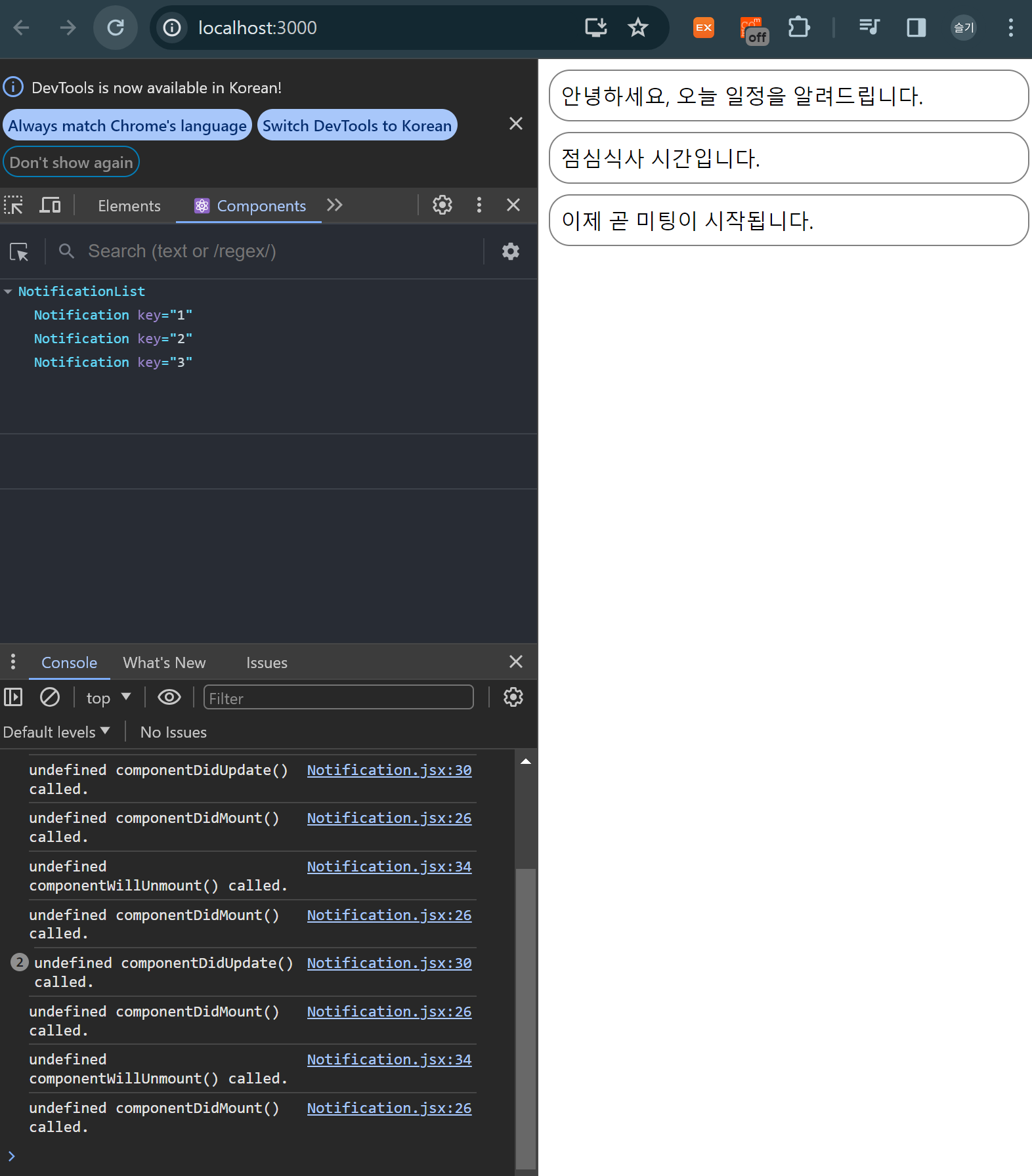
Task: Select Notification with key 2
Action: pos(113,339)
